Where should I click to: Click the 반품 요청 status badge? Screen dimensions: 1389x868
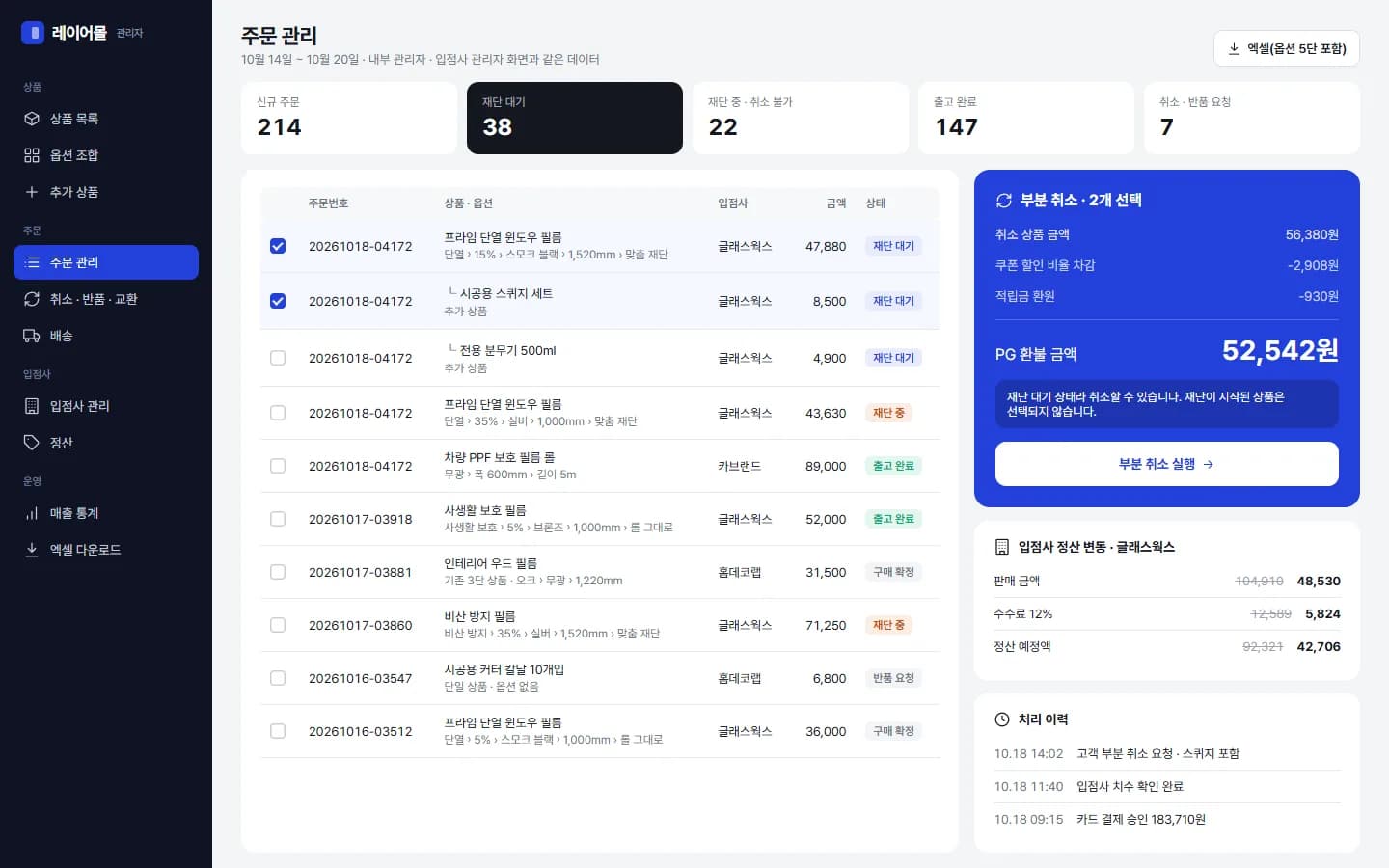click(893, 678)
